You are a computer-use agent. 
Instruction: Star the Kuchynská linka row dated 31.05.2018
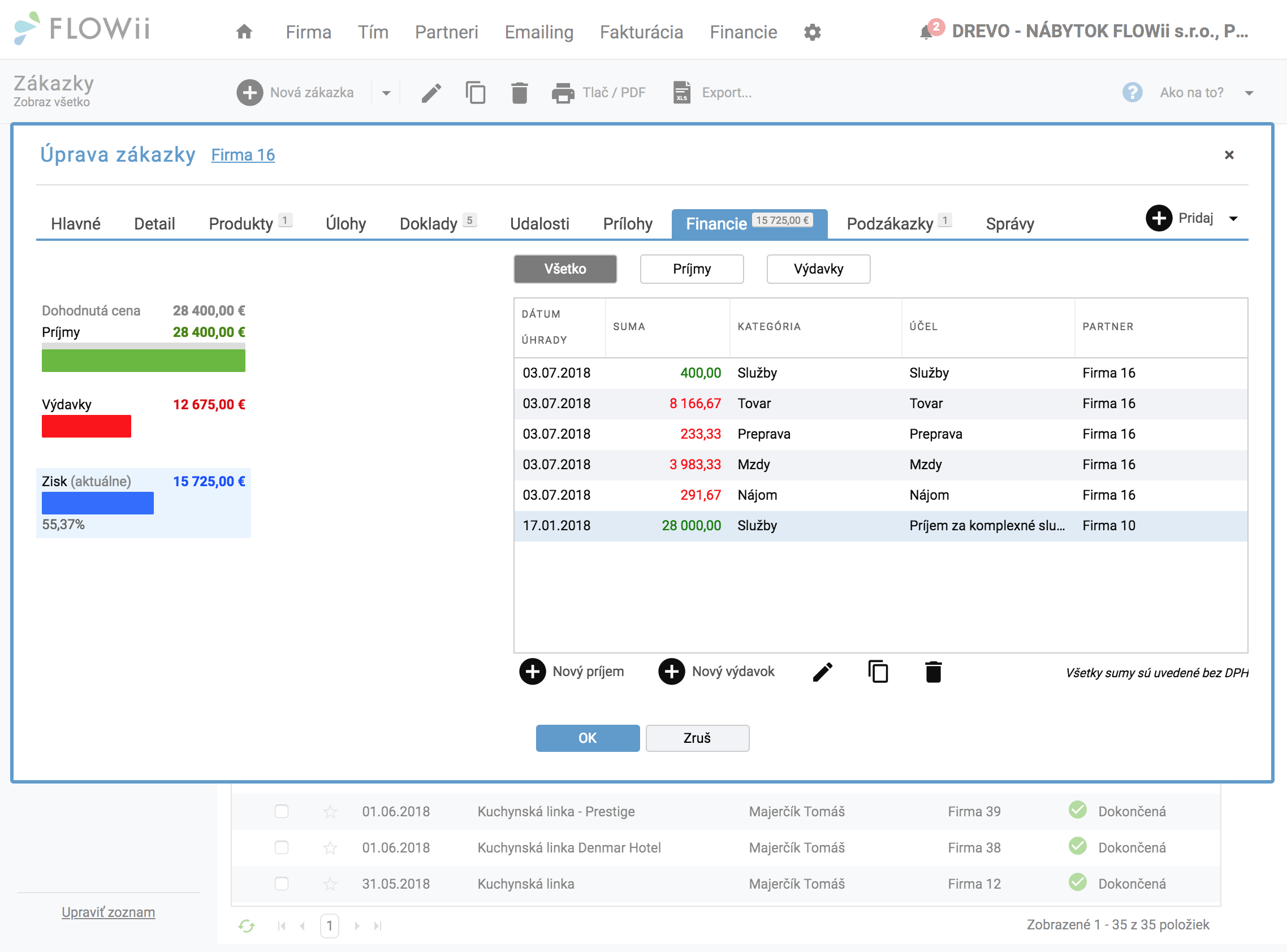330,884
